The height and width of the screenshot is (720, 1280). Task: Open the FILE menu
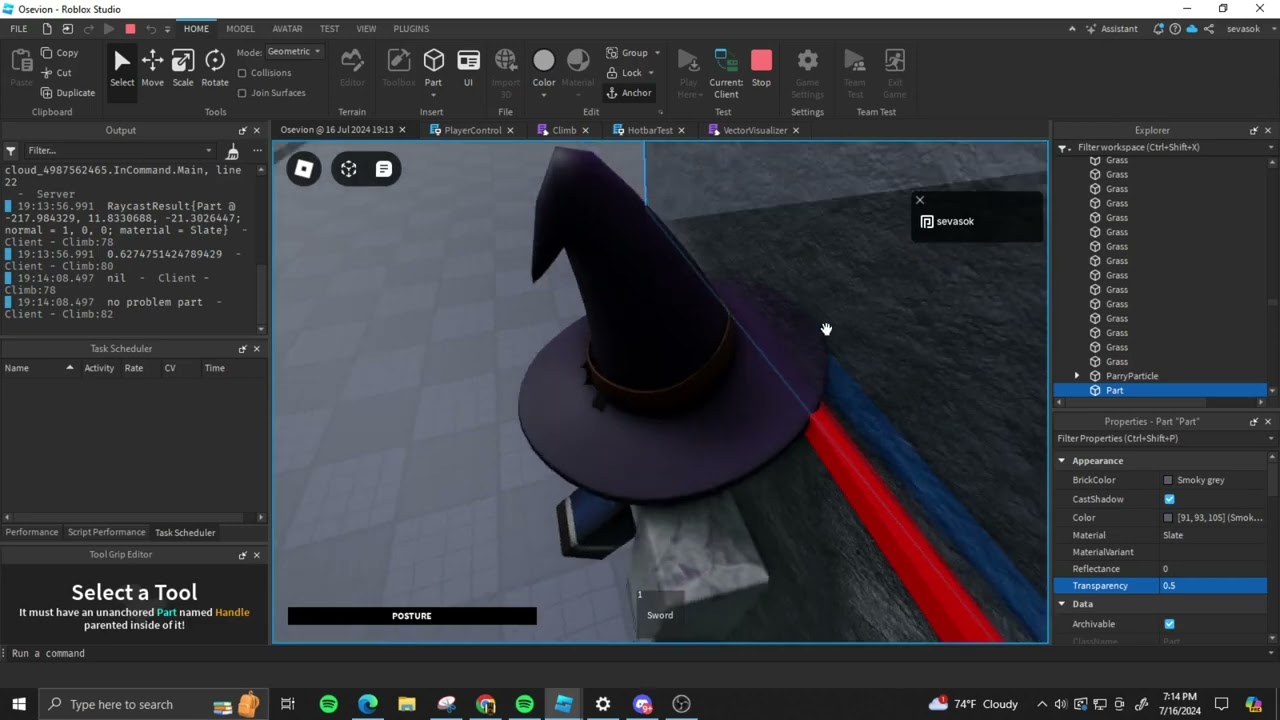point(19,29)
